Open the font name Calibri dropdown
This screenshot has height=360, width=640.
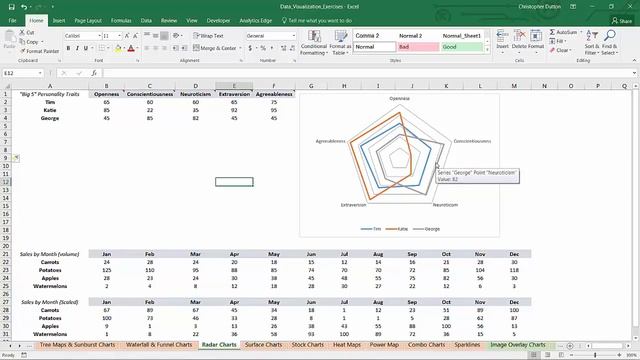pos(99,36)
